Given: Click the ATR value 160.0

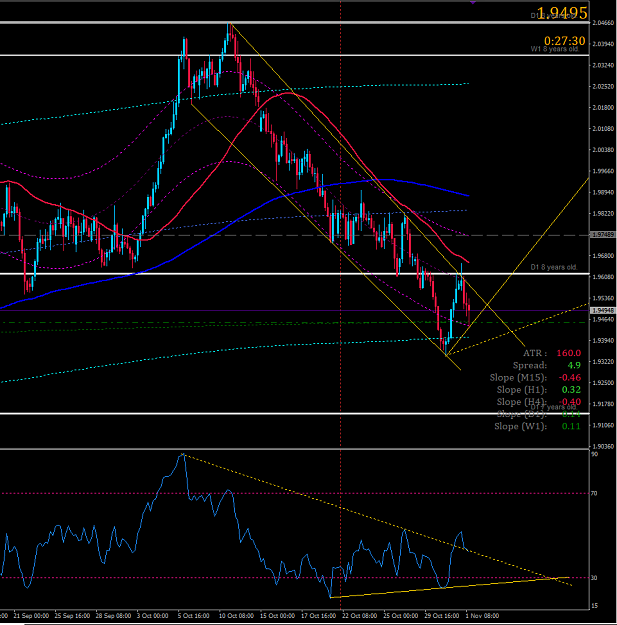Looking at the screenshot, I should [569, 353].
